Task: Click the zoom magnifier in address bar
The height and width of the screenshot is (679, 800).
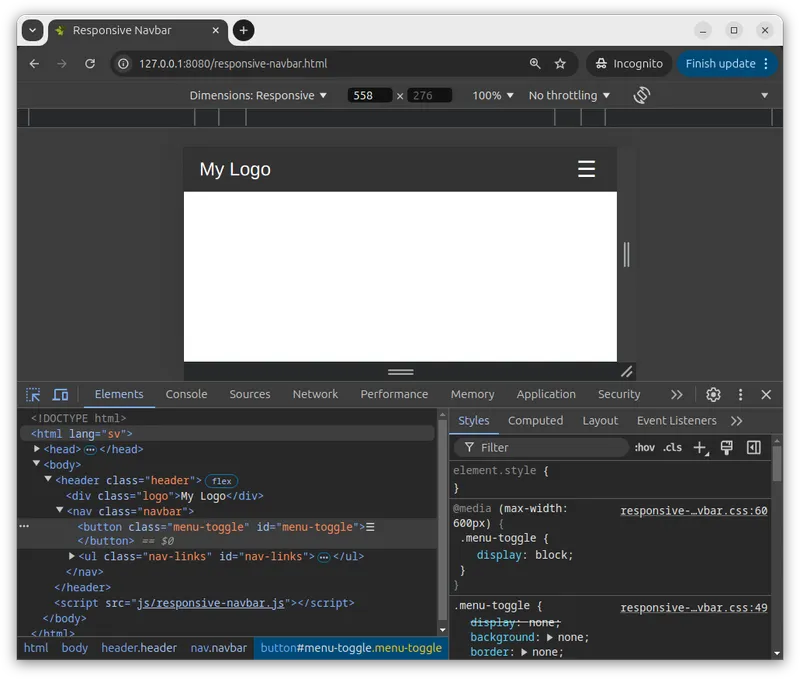Action: click(x=535, y=64)
